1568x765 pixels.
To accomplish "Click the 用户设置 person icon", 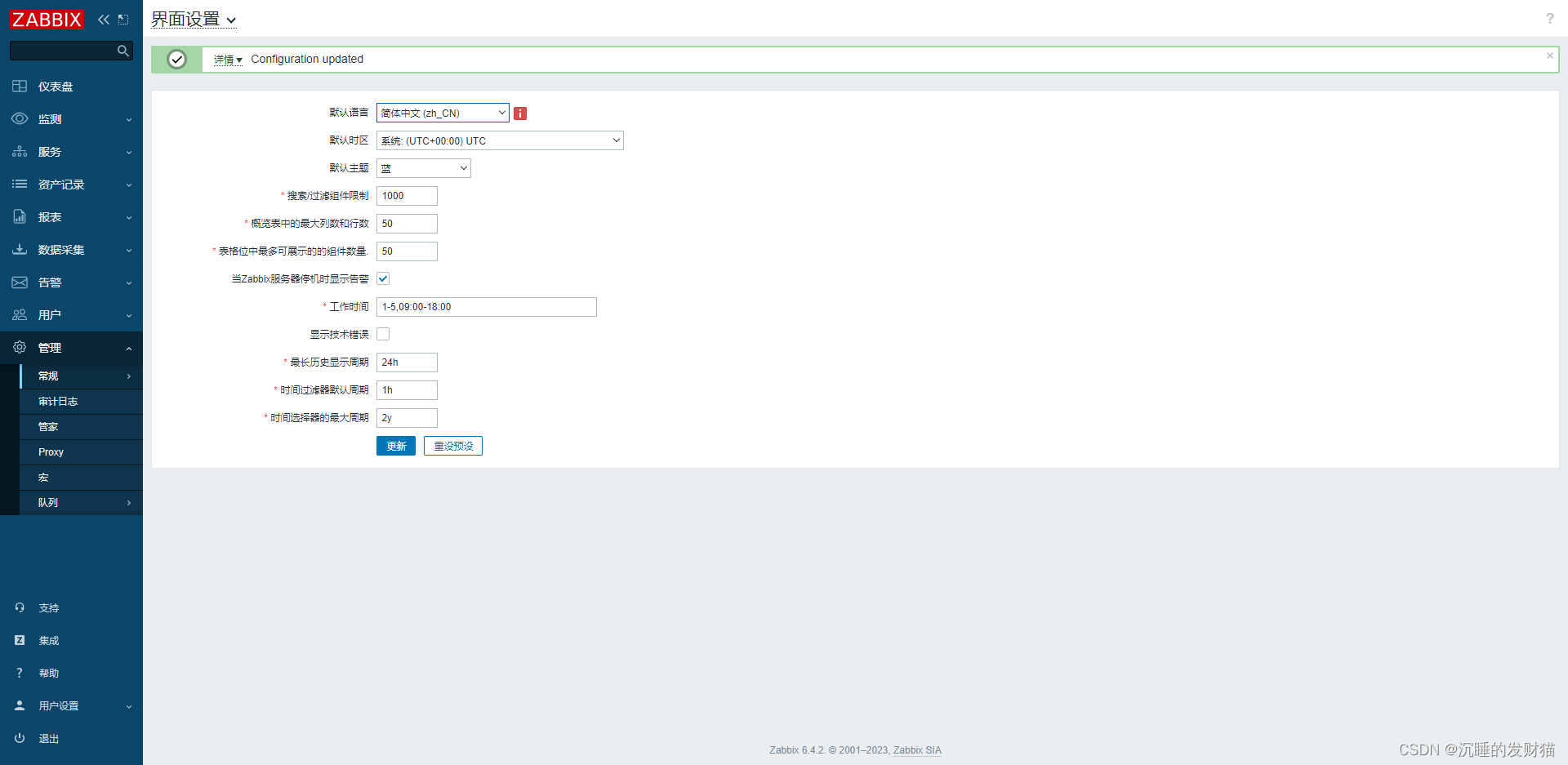I will tap(20, 706).
